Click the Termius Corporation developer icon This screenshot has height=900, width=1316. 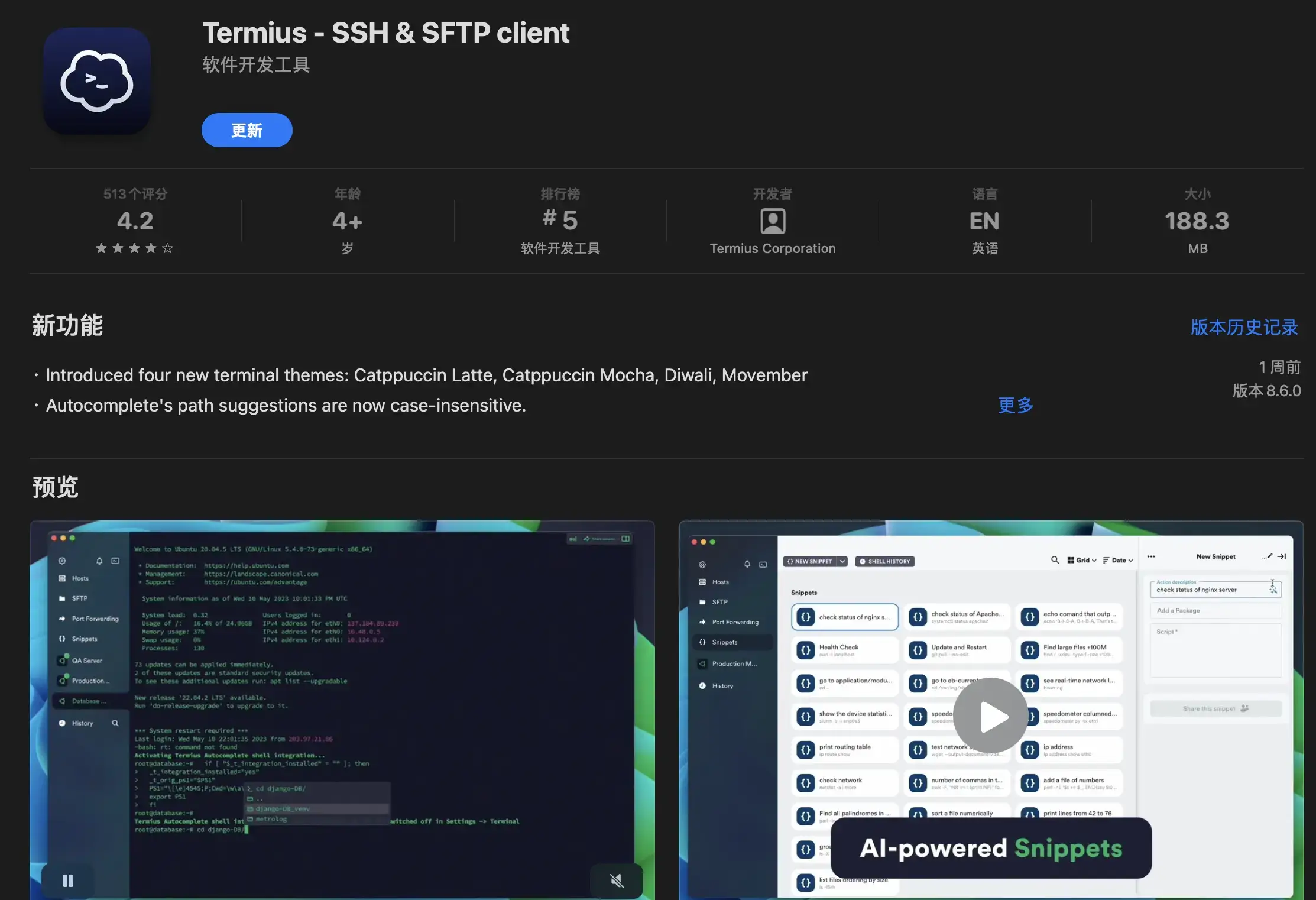(x=772, y=221)
